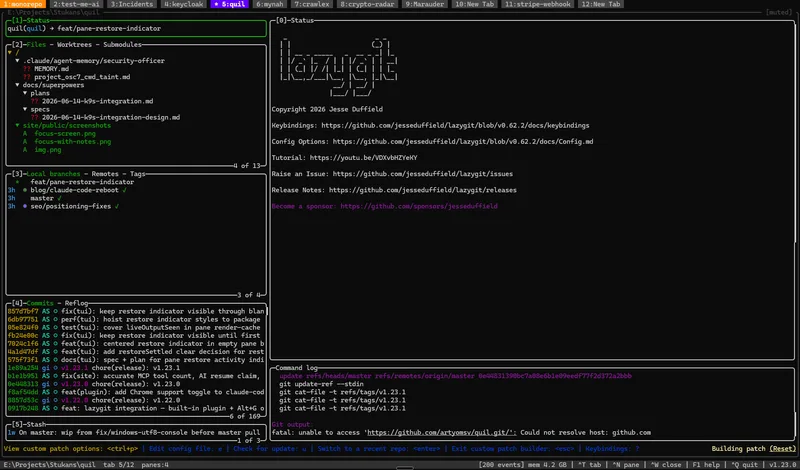The image size is (800, 470).
Task: Go to the 6:mynah tab
Action: (x=271, y=4)
